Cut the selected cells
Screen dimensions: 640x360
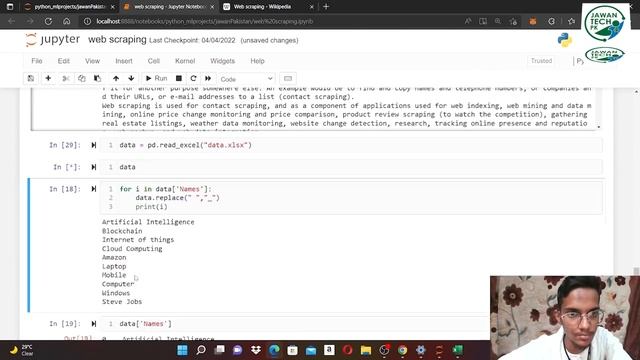pyautogui.click(x=66, y=78)
